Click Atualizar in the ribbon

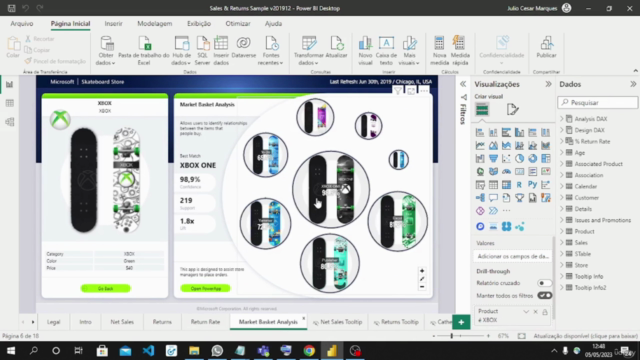click(x=336, y=48)
